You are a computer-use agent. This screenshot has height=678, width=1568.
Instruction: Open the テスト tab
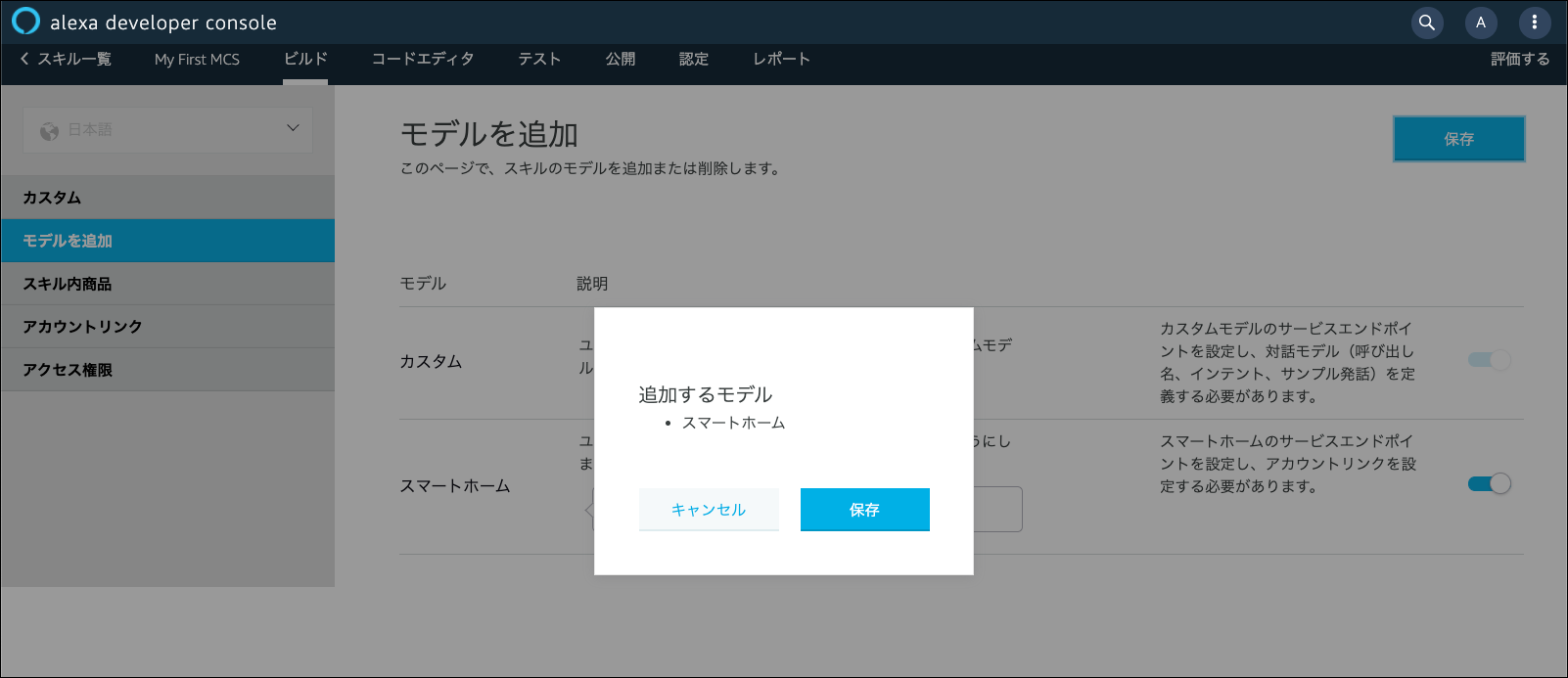coord(539,59)
